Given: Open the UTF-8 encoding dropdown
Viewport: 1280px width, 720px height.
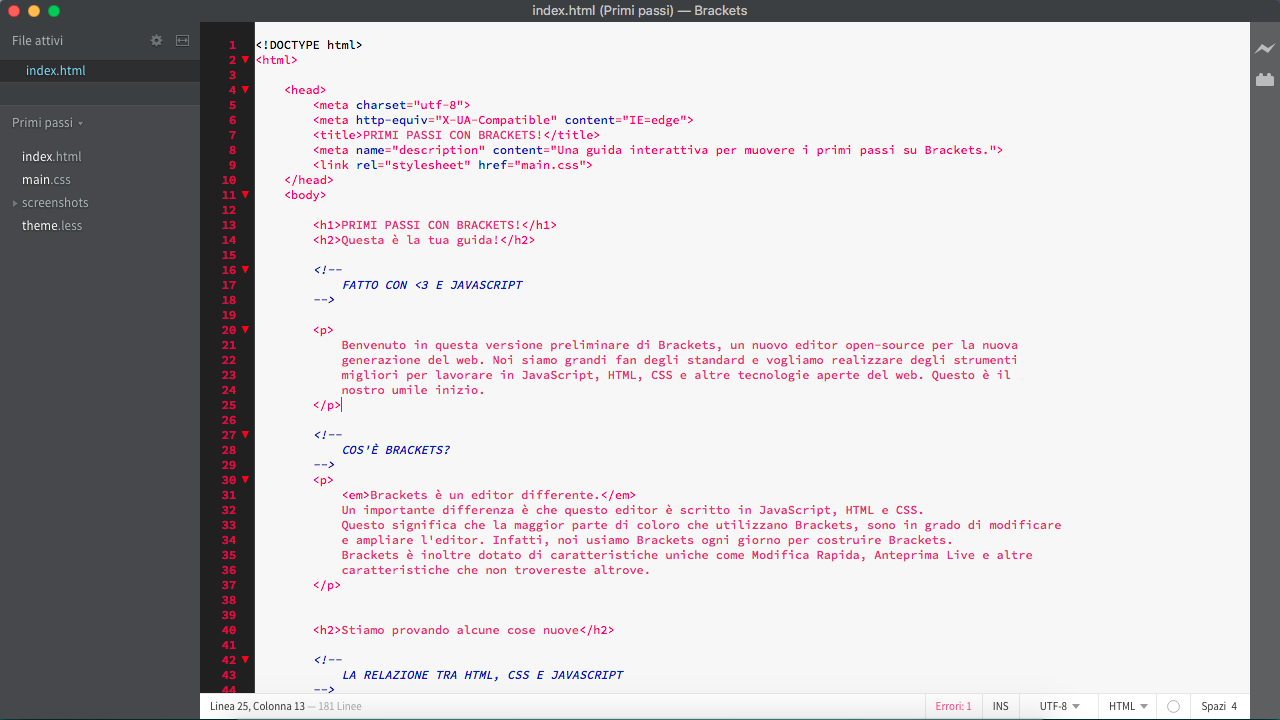Looking at the screenshot, I should point(1059,706).
